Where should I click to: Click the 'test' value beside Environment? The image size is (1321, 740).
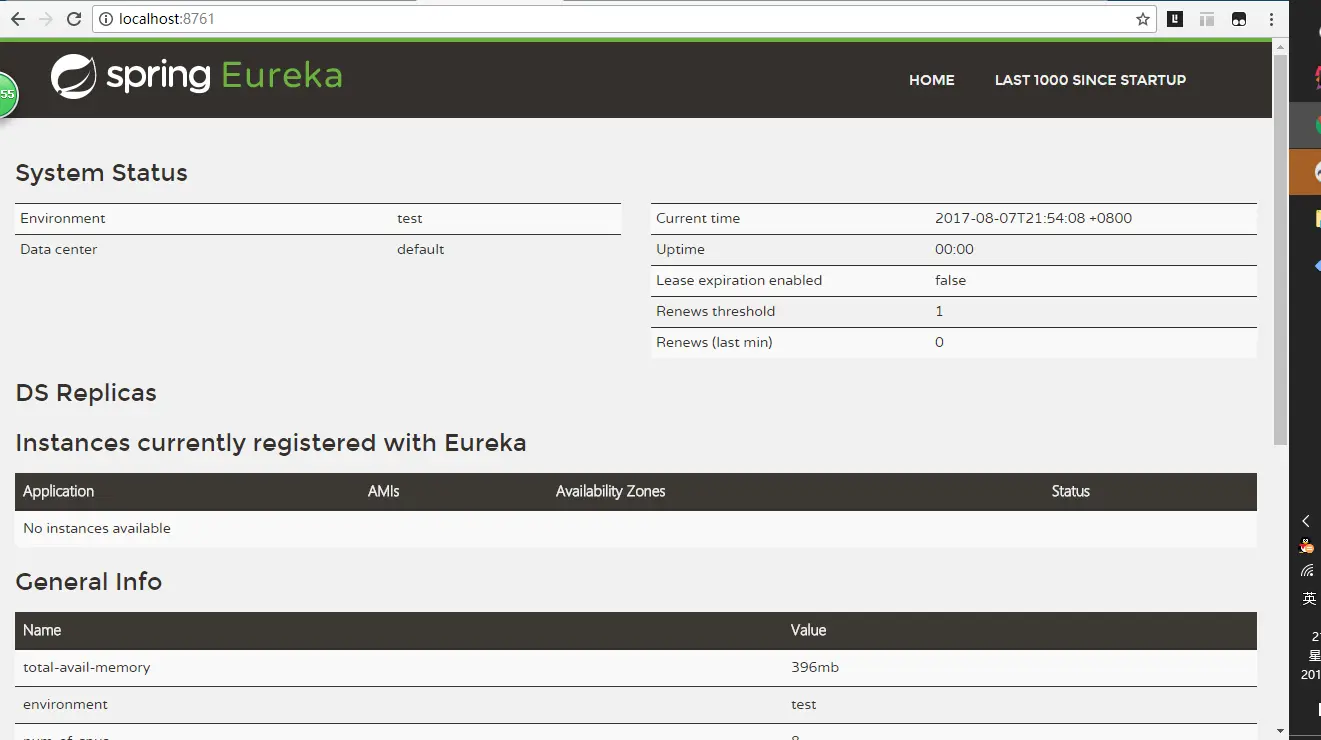click(x=409, y=218)
